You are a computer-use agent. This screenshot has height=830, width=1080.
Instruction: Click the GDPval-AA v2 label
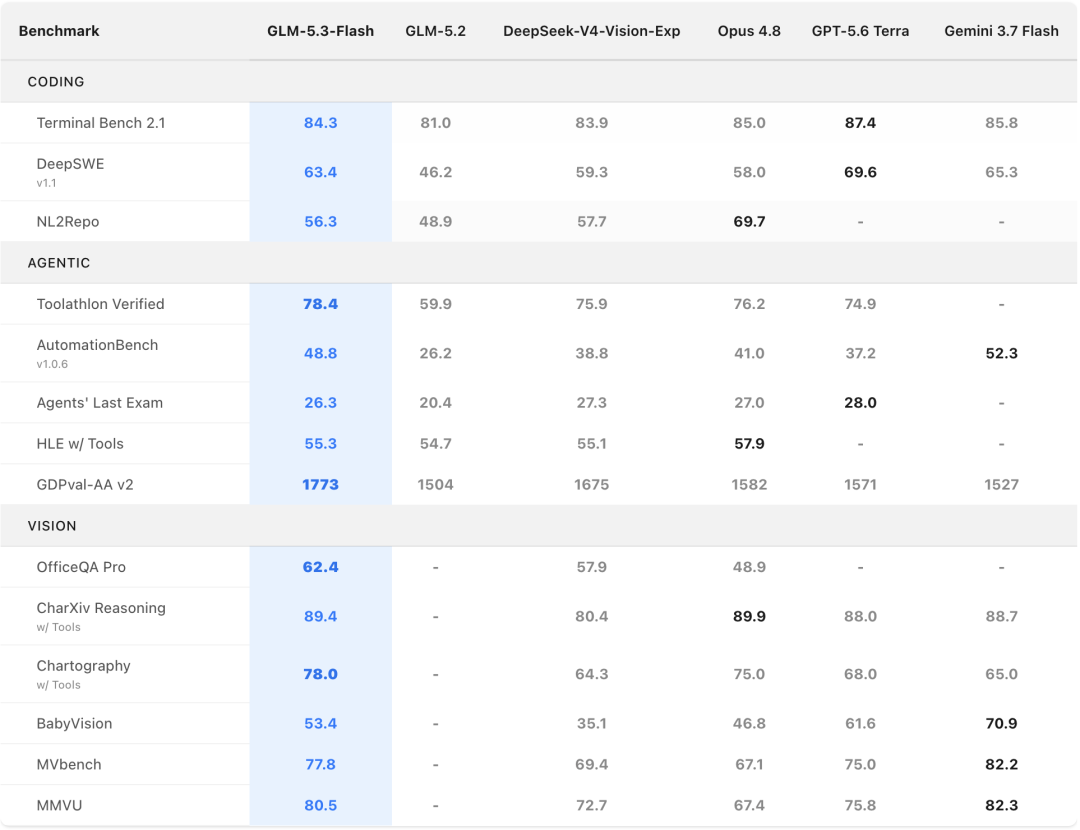click(x=85, y=484)
